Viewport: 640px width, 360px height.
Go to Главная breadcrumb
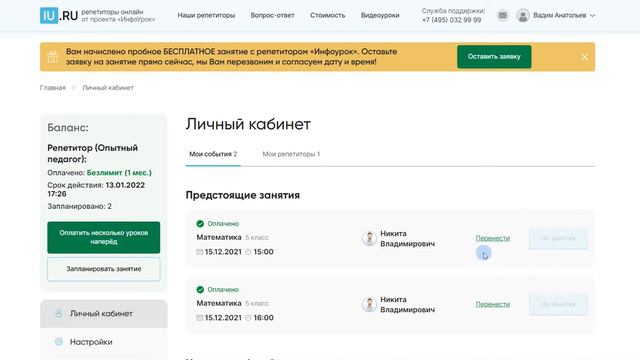[53, 88]
